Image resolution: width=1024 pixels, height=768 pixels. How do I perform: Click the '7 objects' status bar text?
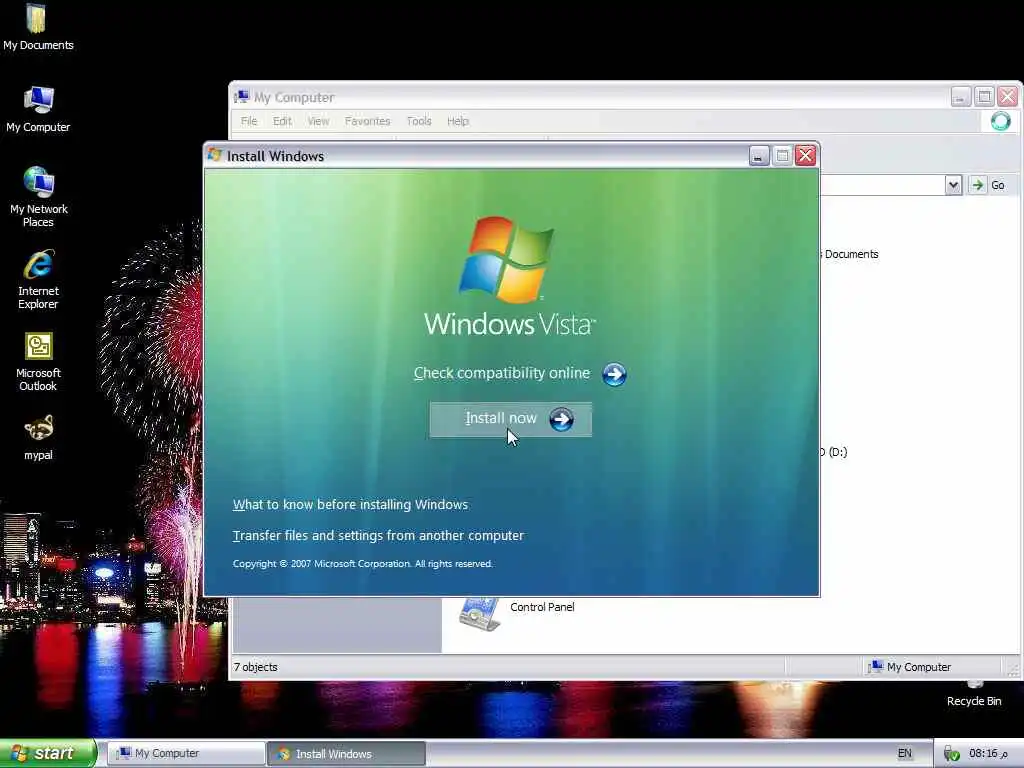tap(255, 667)
